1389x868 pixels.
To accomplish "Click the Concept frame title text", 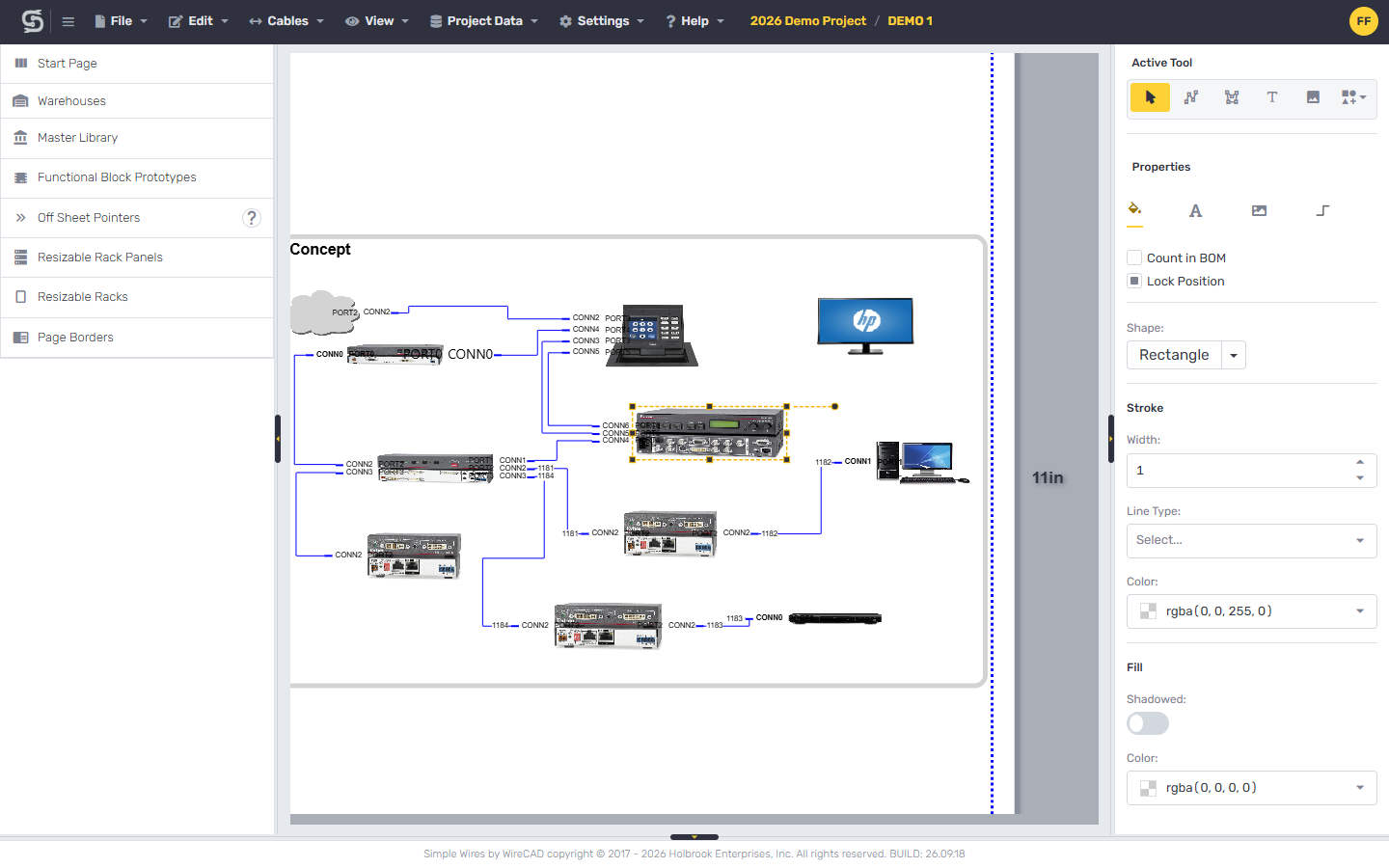I will tap(320, 249).
